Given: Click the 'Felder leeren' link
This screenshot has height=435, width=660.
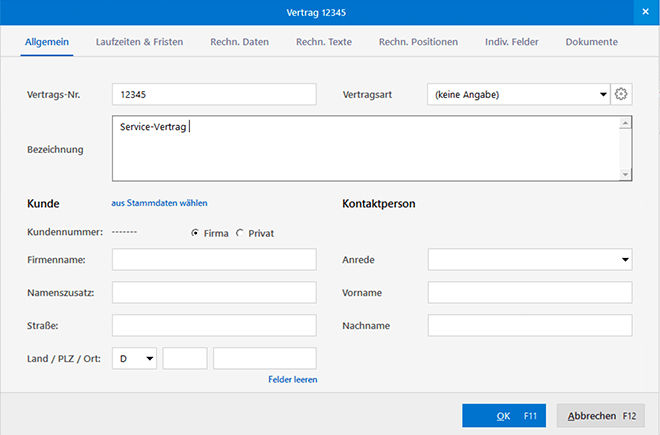Looking at the screenshot, I should [292, 380].
